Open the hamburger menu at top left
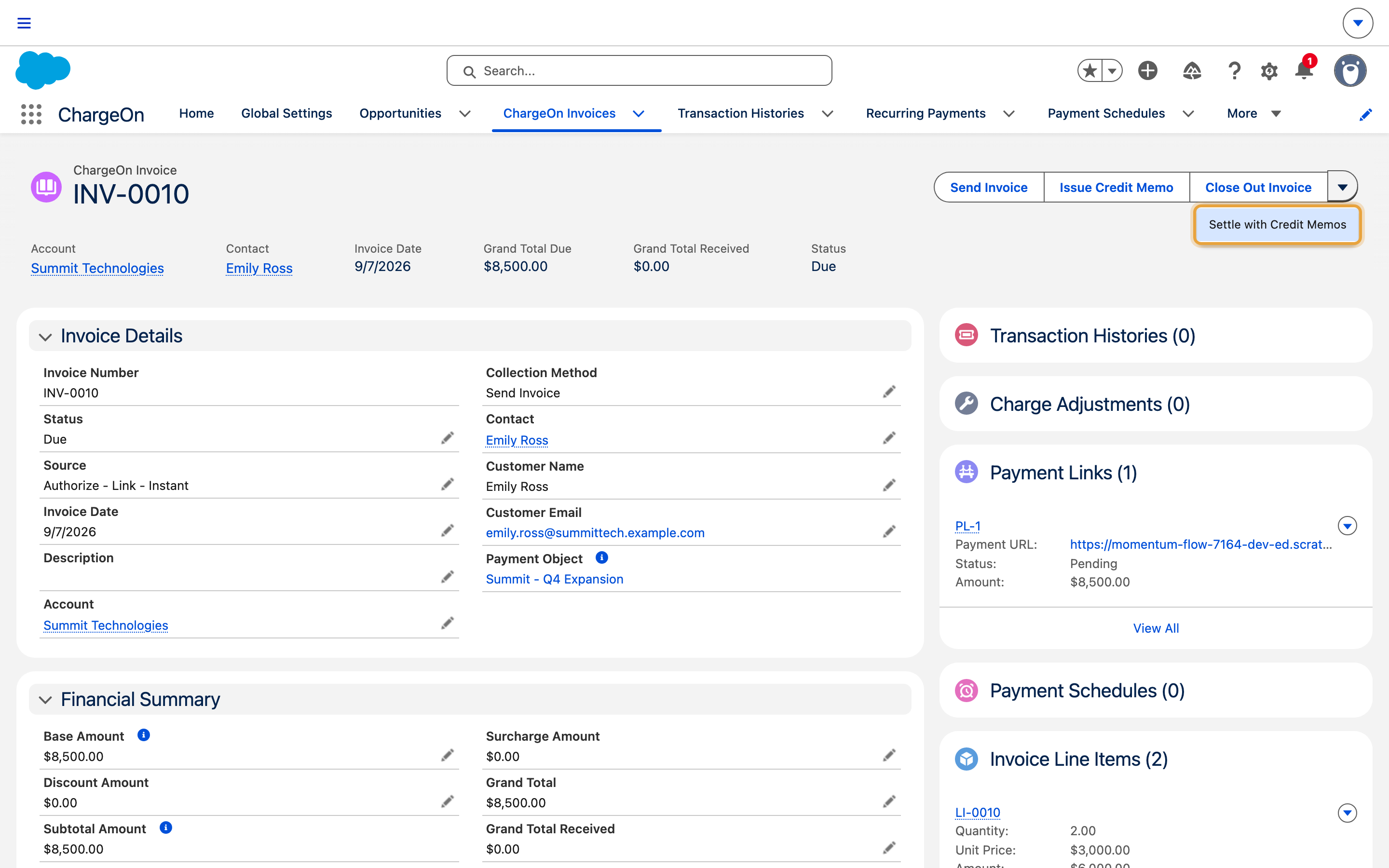Image resolution: width=1389 pixels, height=868 pixels. click(24, 23)
